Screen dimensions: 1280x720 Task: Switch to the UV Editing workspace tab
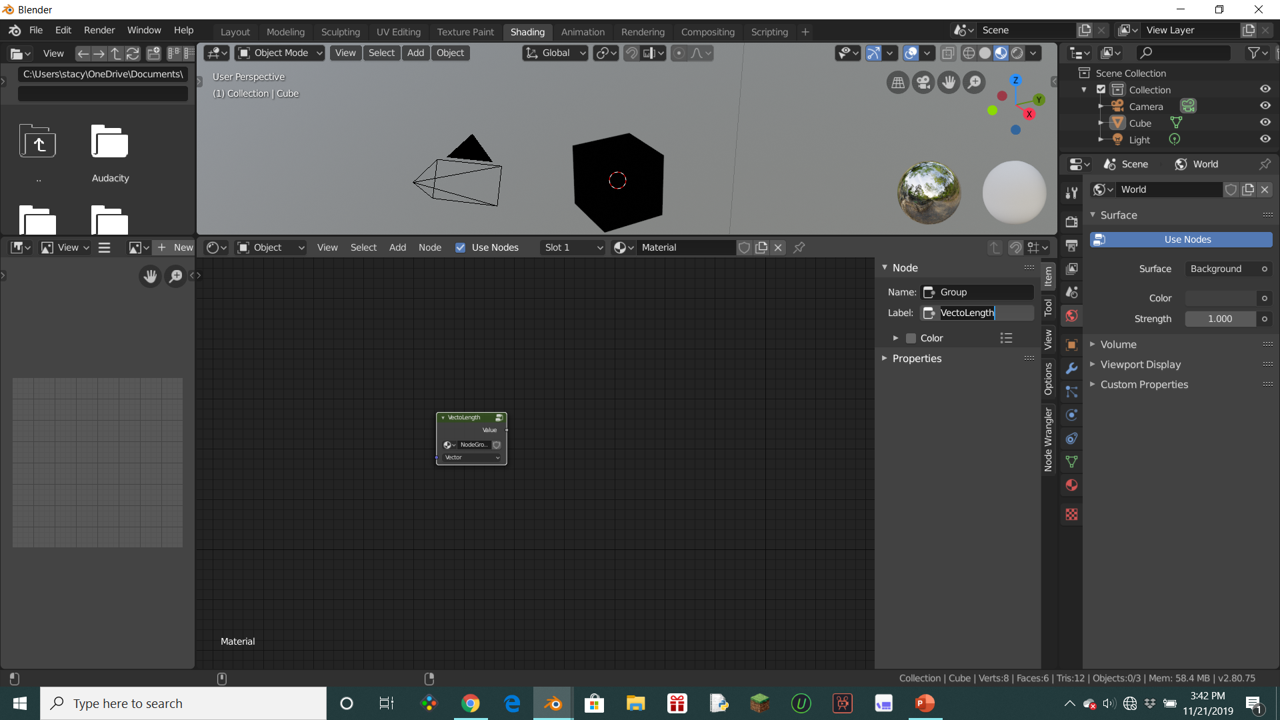398,32
